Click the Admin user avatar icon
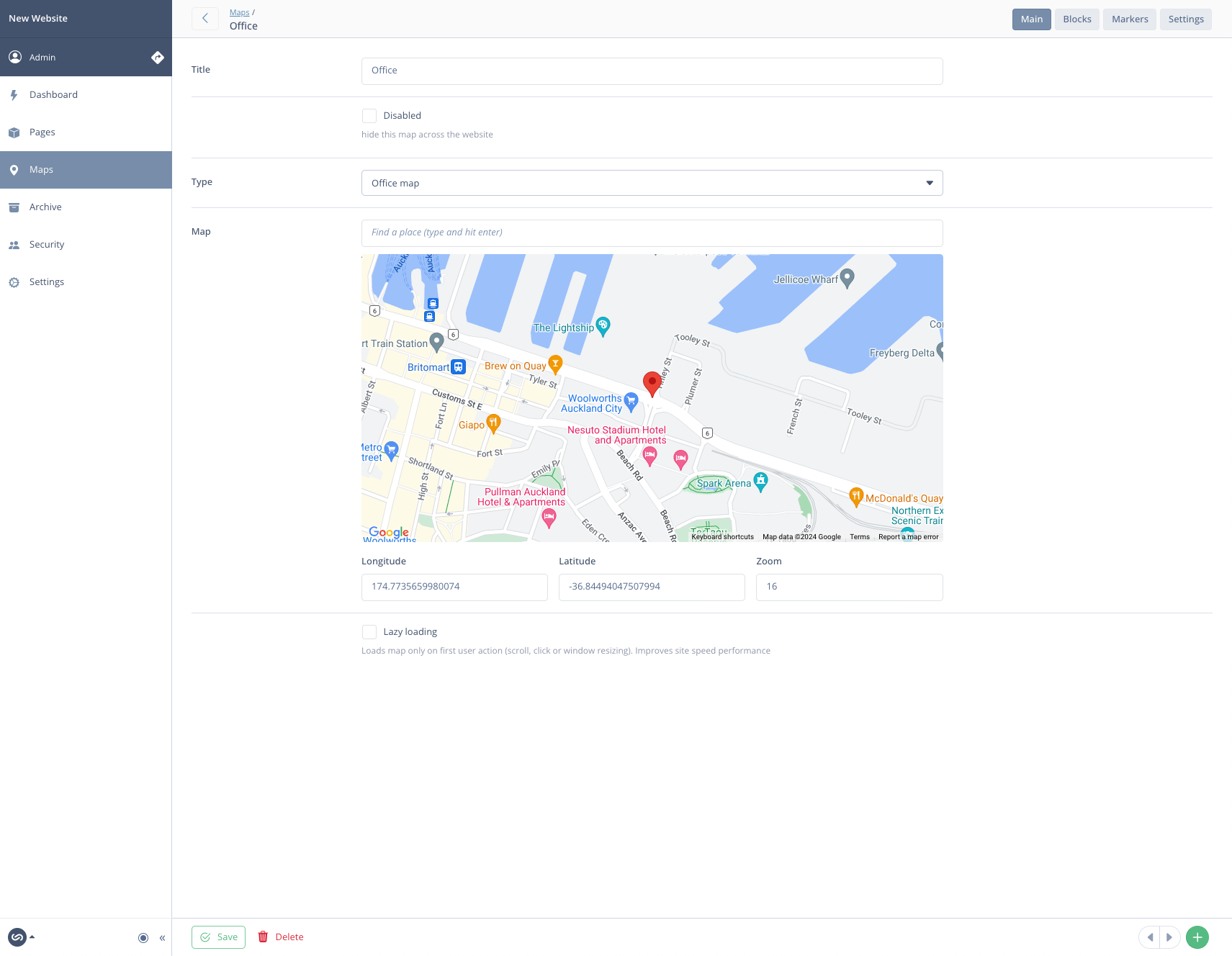 15,57
